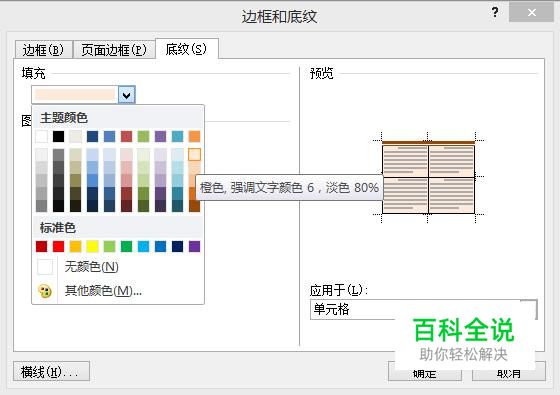Click the 横线(H)... button
The width and height of the screenshot is (560, 395).
pos(51,372)
